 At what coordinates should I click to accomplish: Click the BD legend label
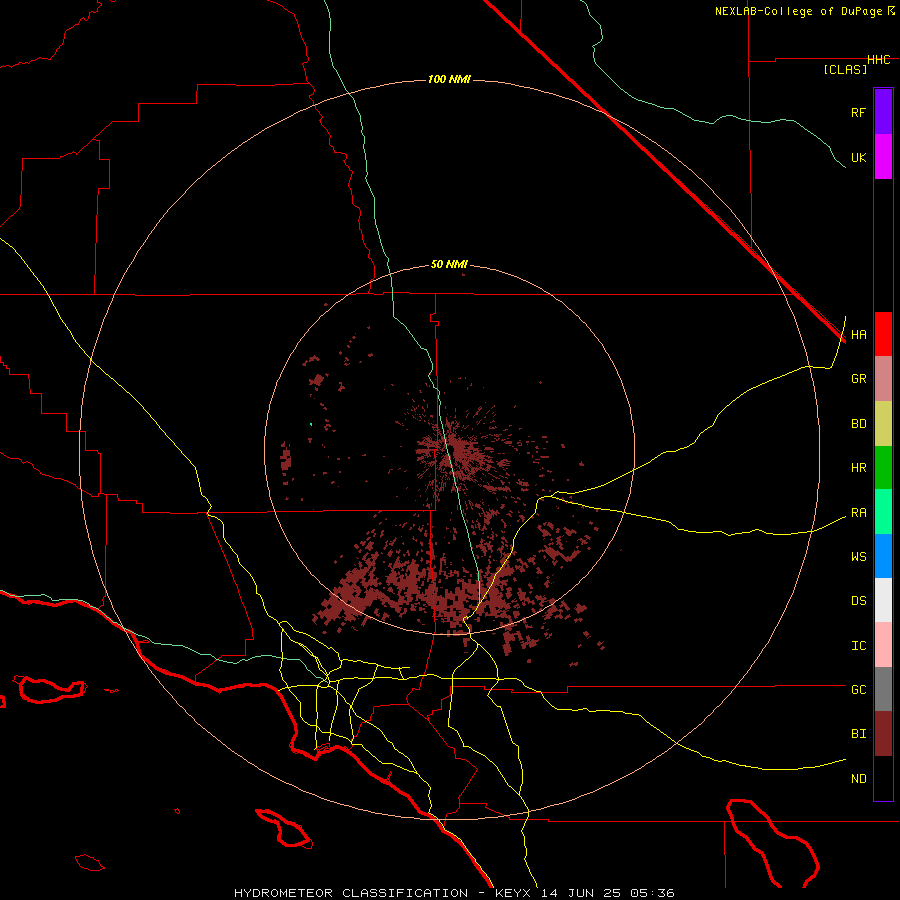[x=858, y=424]
